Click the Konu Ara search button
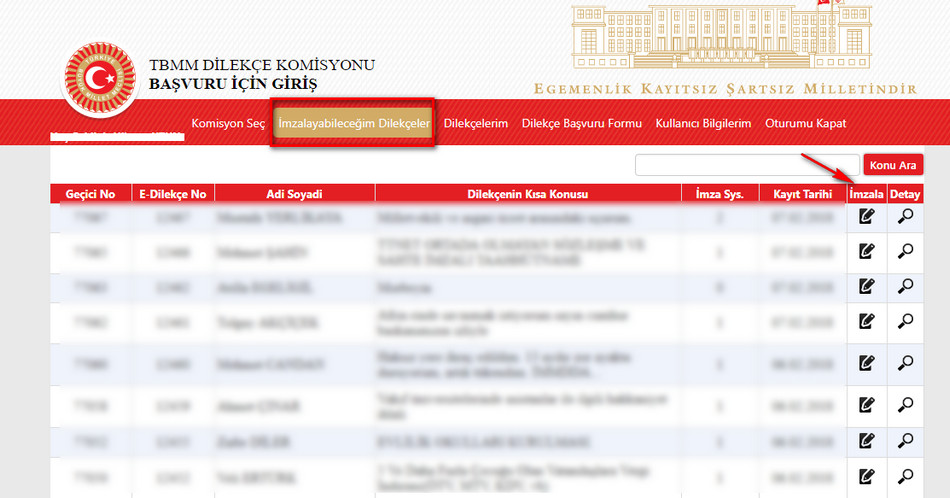The image size is (950, 498). point(893,165)
